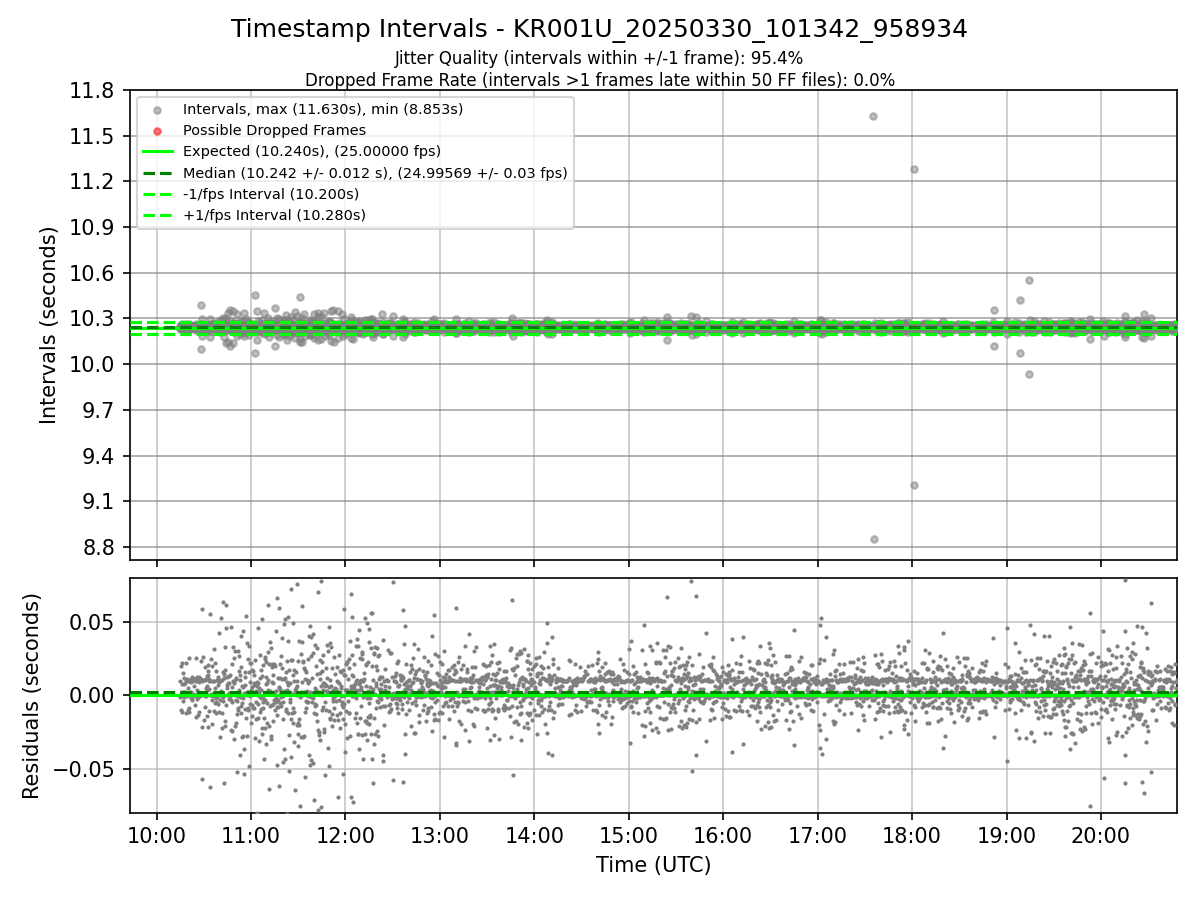The width and height of the screenshot is (1200, 900).
Task: Click the 14:00 x-axis tick label
Action: tap(534, 836)
